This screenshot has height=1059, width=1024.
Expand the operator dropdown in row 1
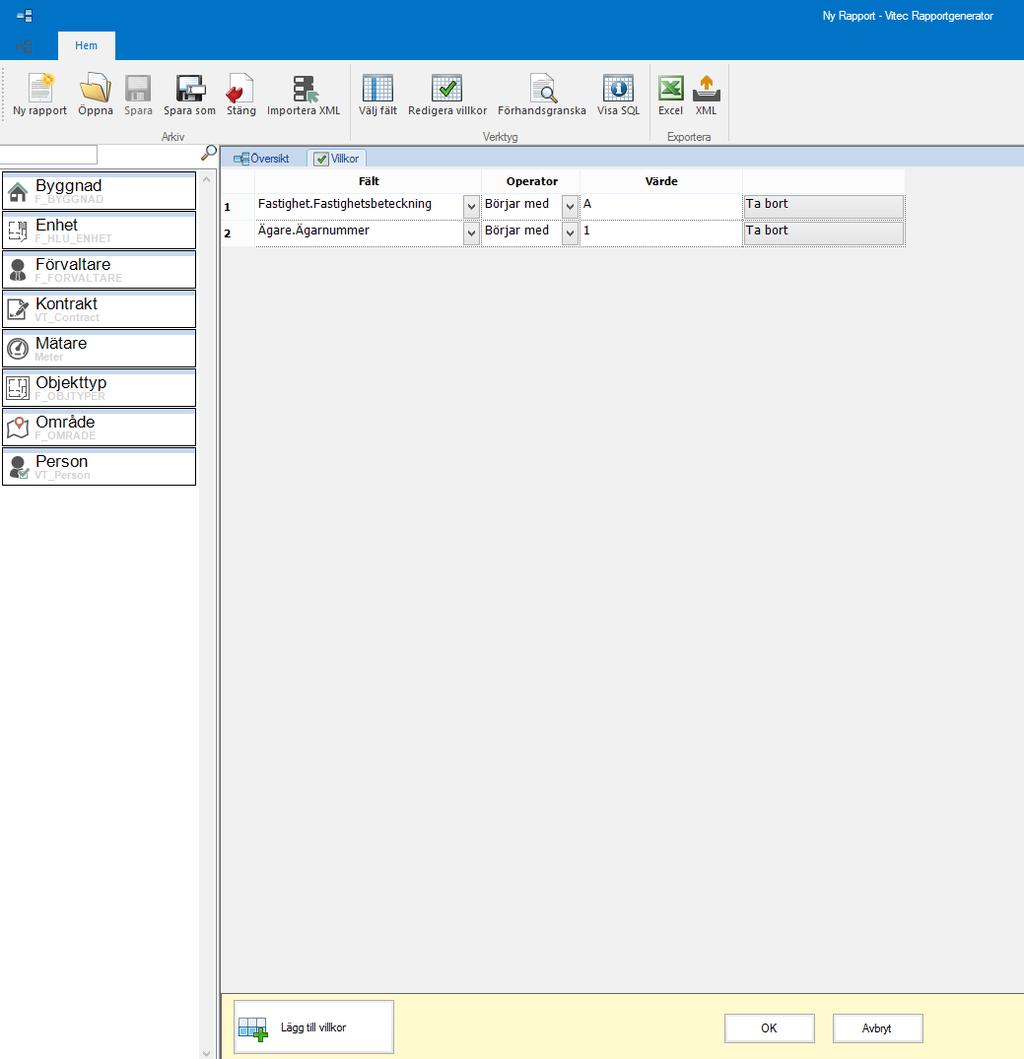570,207
